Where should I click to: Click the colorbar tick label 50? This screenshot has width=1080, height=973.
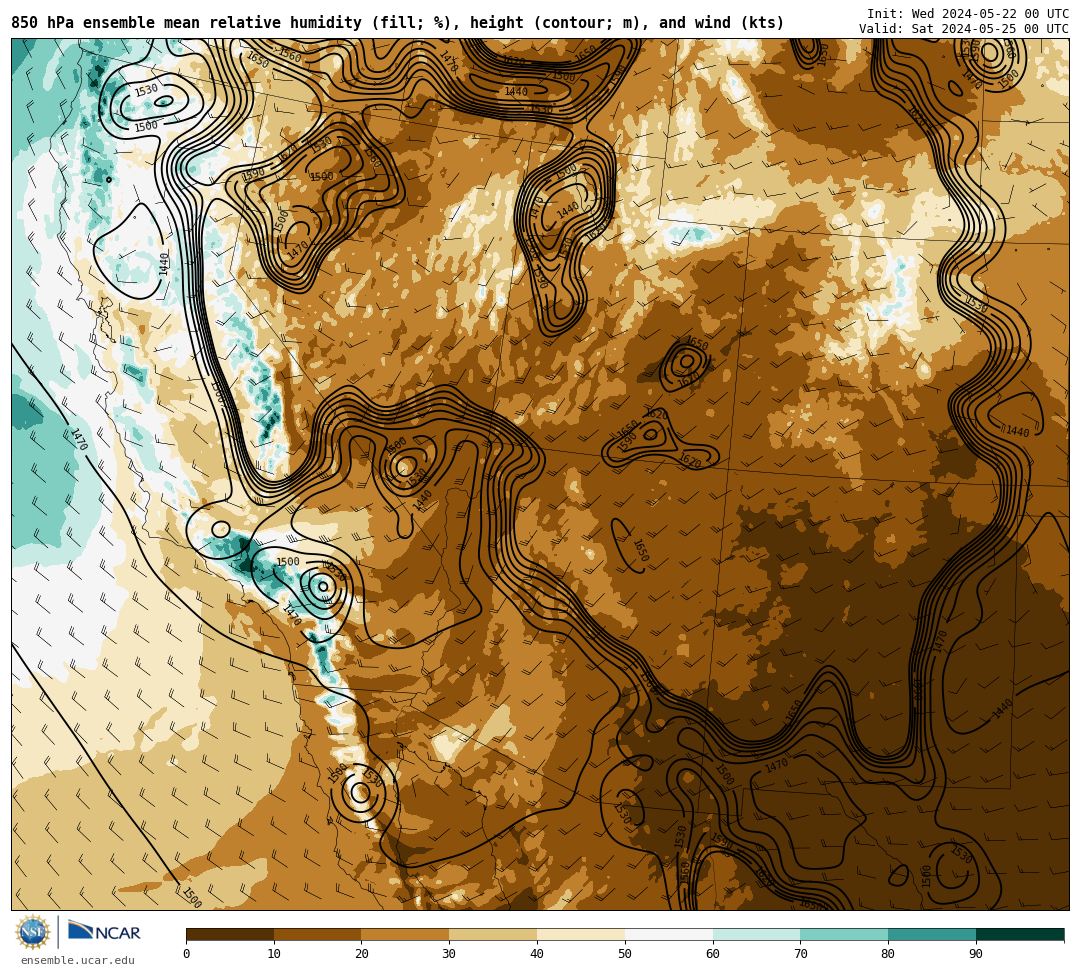(x=625, y=954)
